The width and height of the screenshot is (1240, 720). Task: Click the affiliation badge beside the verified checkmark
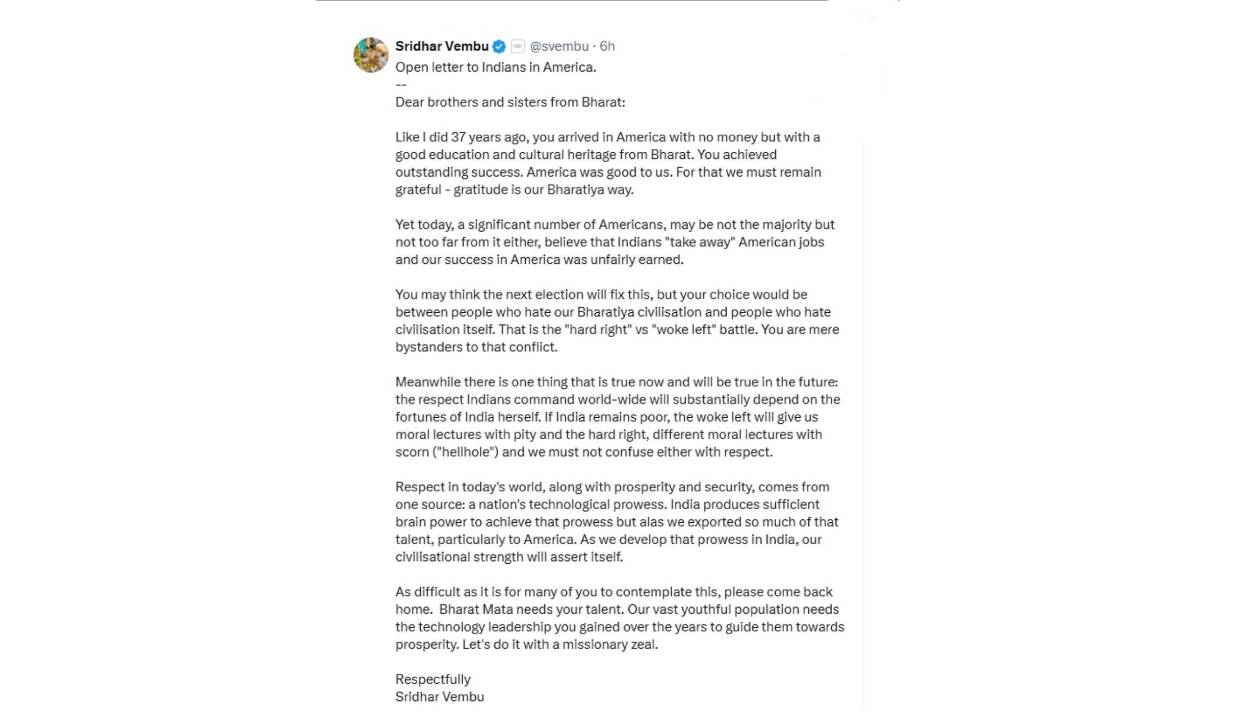tap(517, 46)
